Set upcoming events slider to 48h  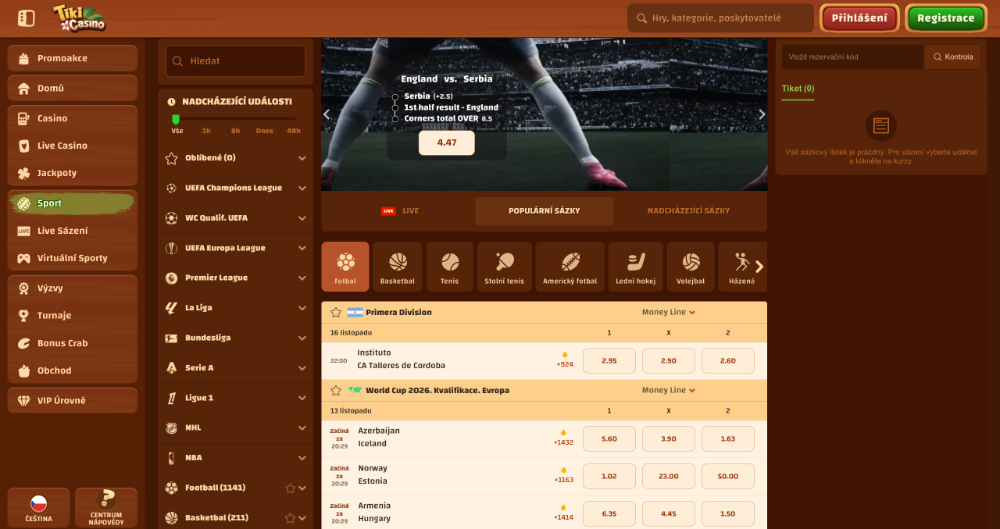tap(293, 131)
